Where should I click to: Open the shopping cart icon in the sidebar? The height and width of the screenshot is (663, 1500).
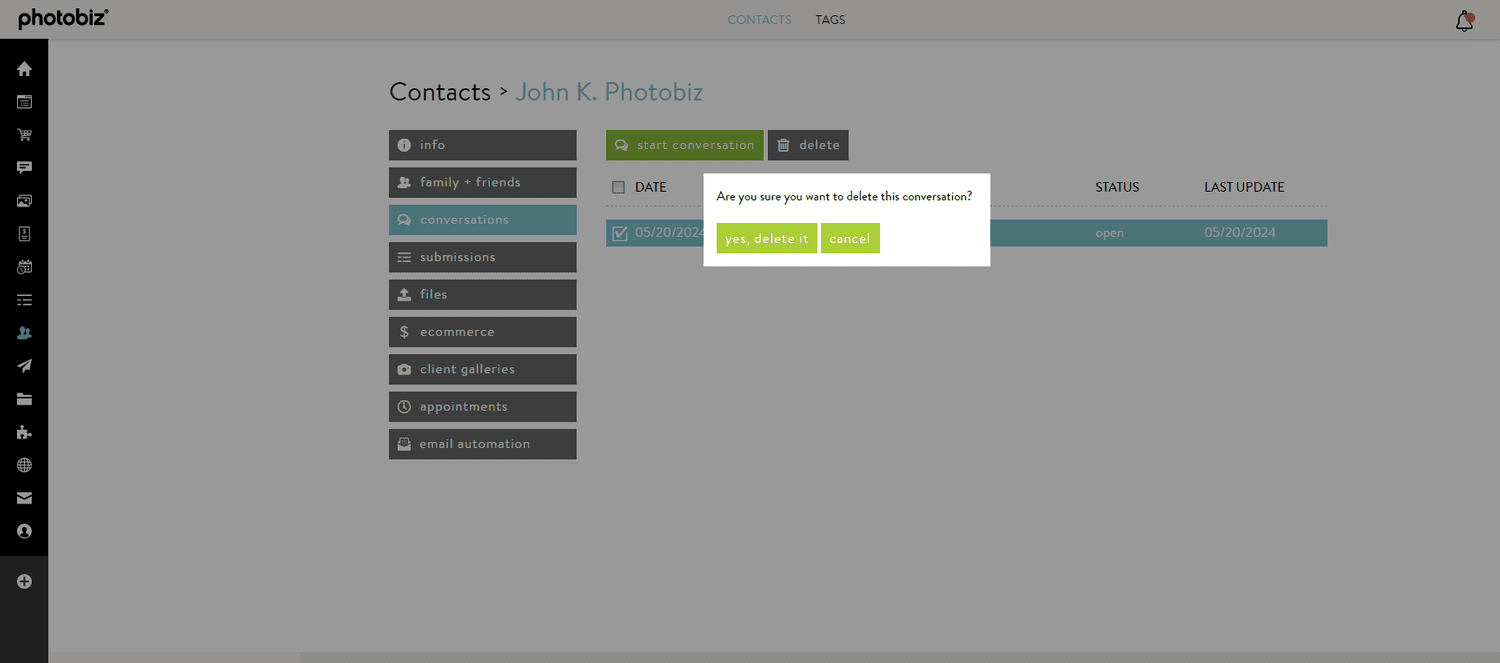(24, 135)
